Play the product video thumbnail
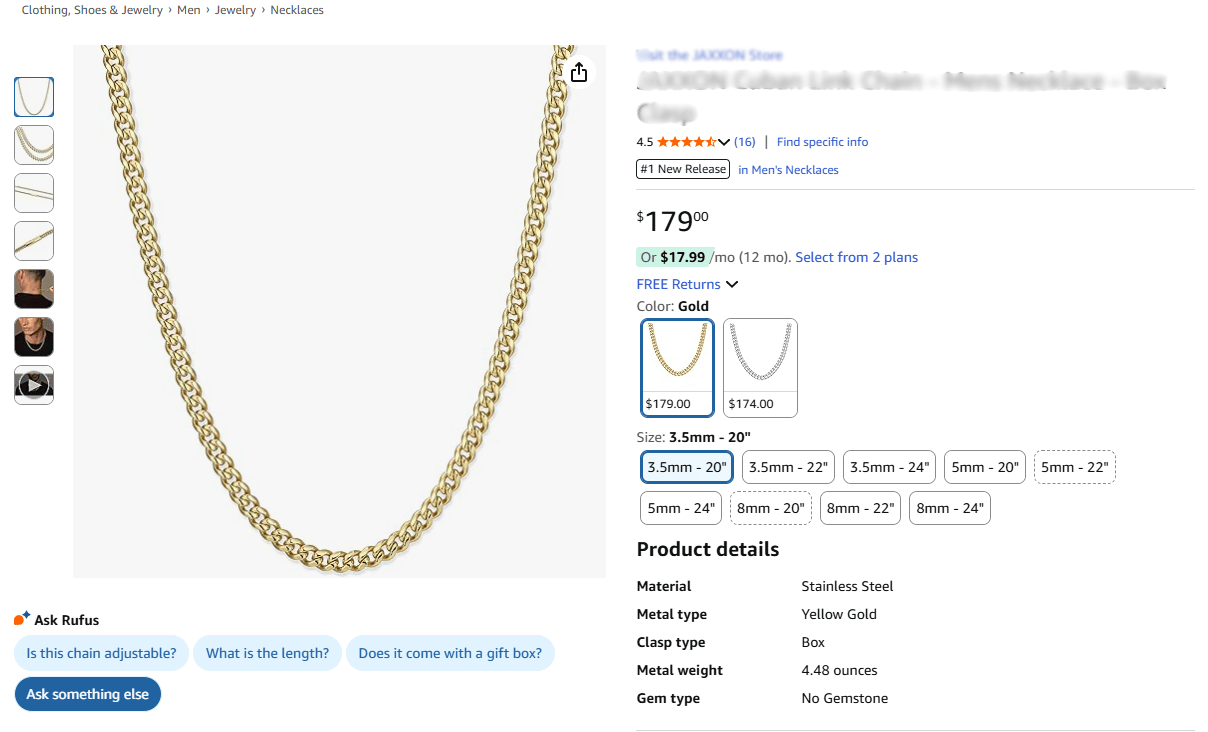The image size is (1208, 732). click(34, 385)
